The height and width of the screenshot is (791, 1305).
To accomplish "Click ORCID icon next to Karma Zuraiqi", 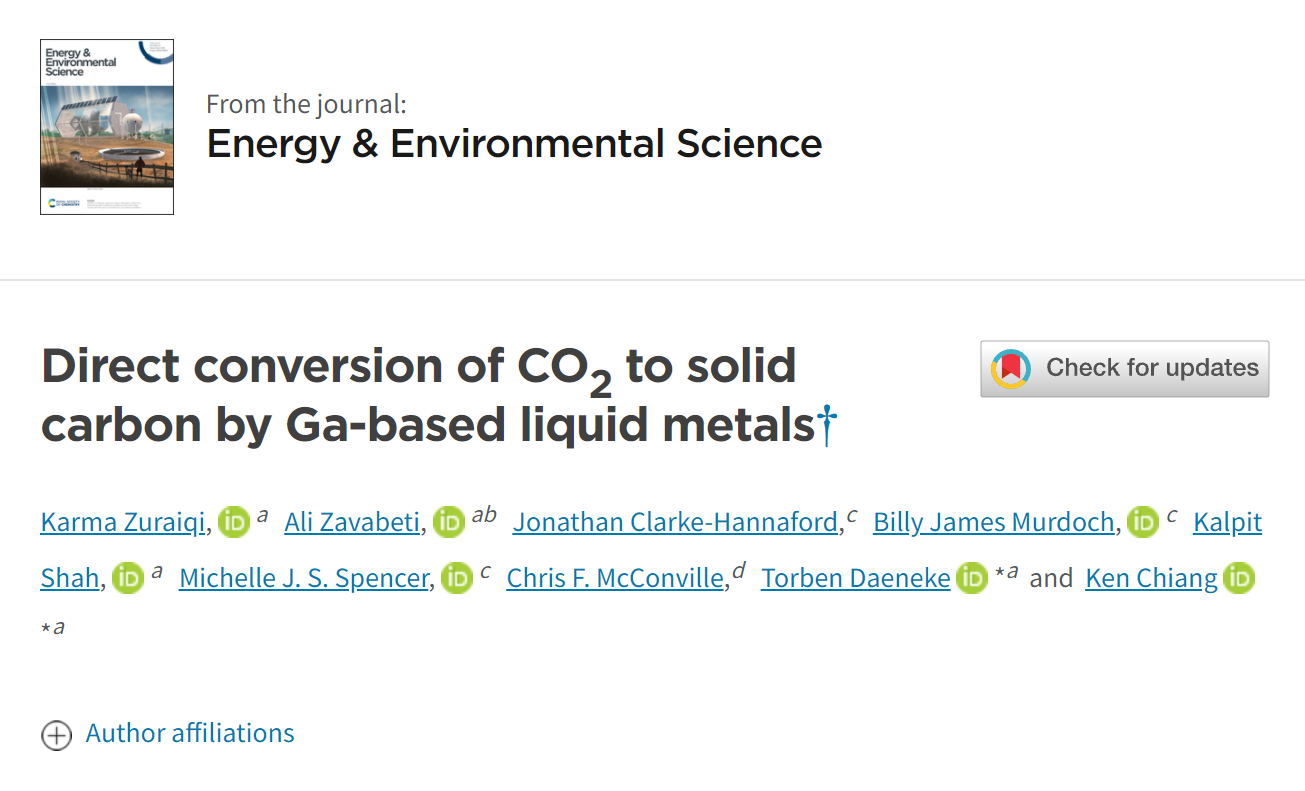I will [234, 522].
